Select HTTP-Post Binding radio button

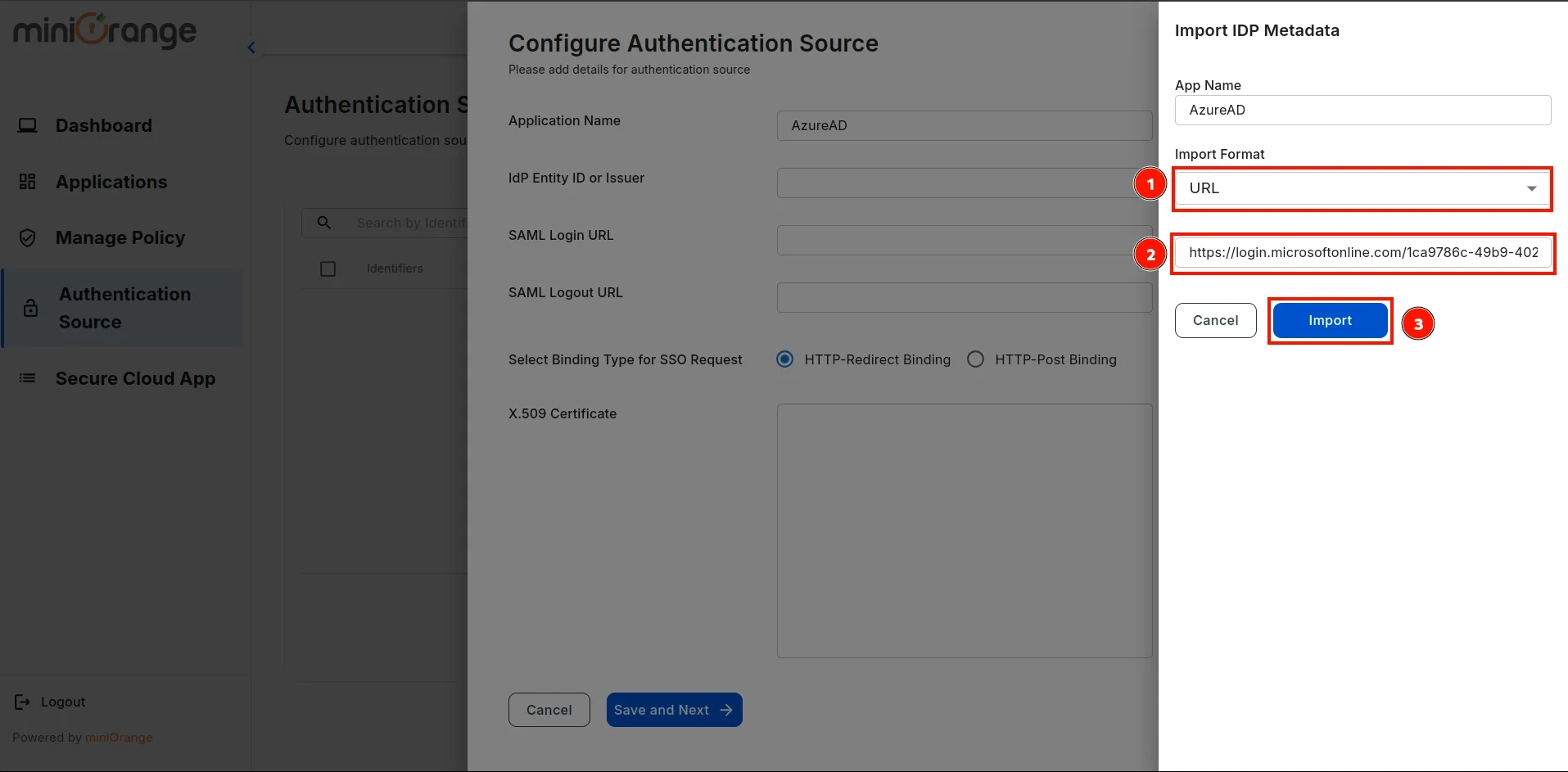pyautogui.click(x=975, y=359)
